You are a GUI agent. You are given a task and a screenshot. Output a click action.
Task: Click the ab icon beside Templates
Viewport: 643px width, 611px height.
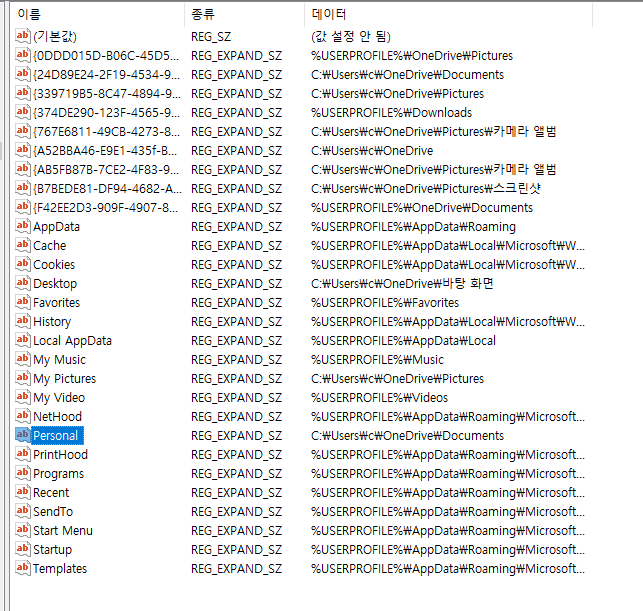tap(23, 568)
